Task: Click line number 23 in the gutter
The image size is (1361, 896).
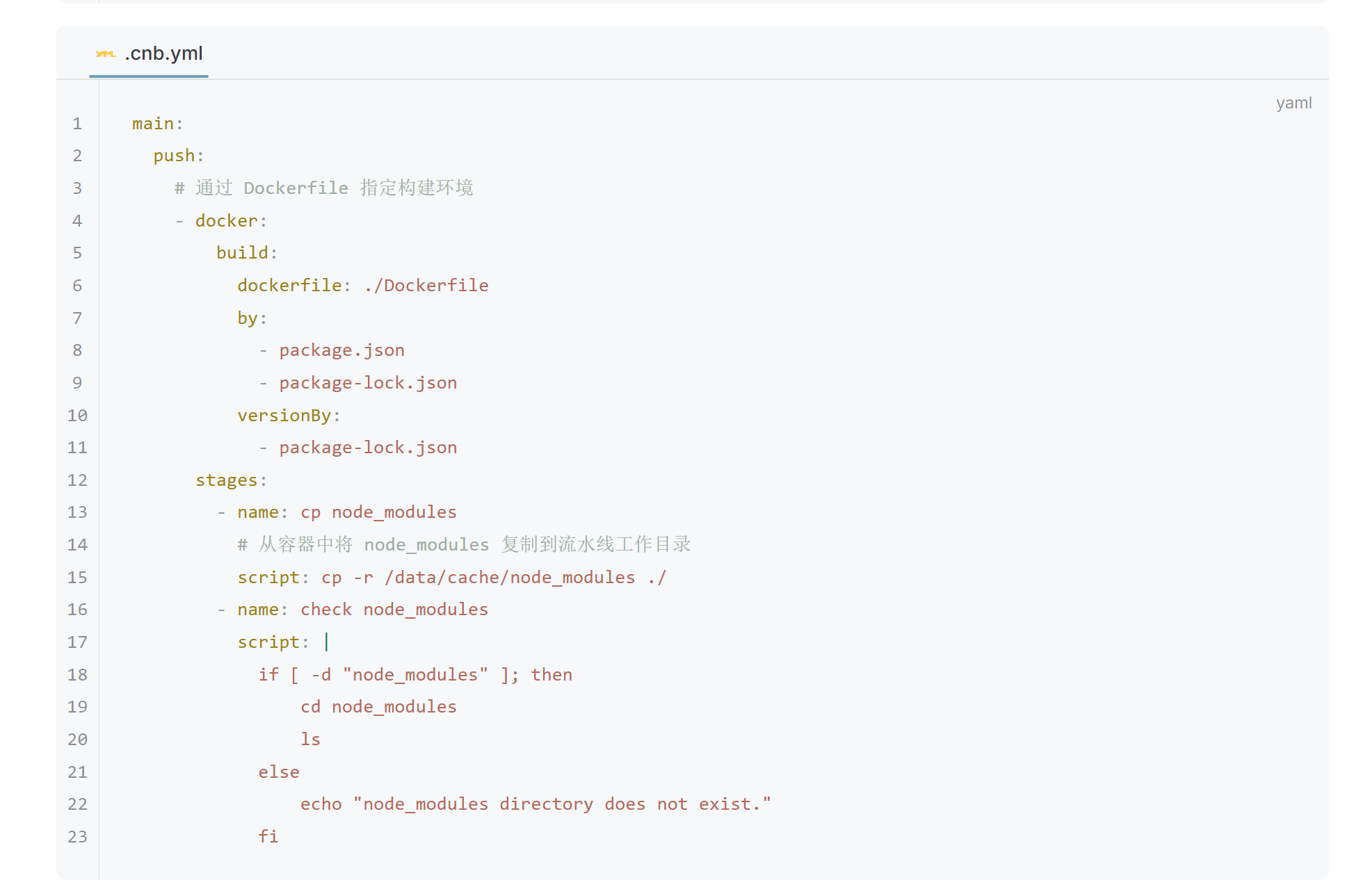Action: pyautogui.click(x=77, y=837)
